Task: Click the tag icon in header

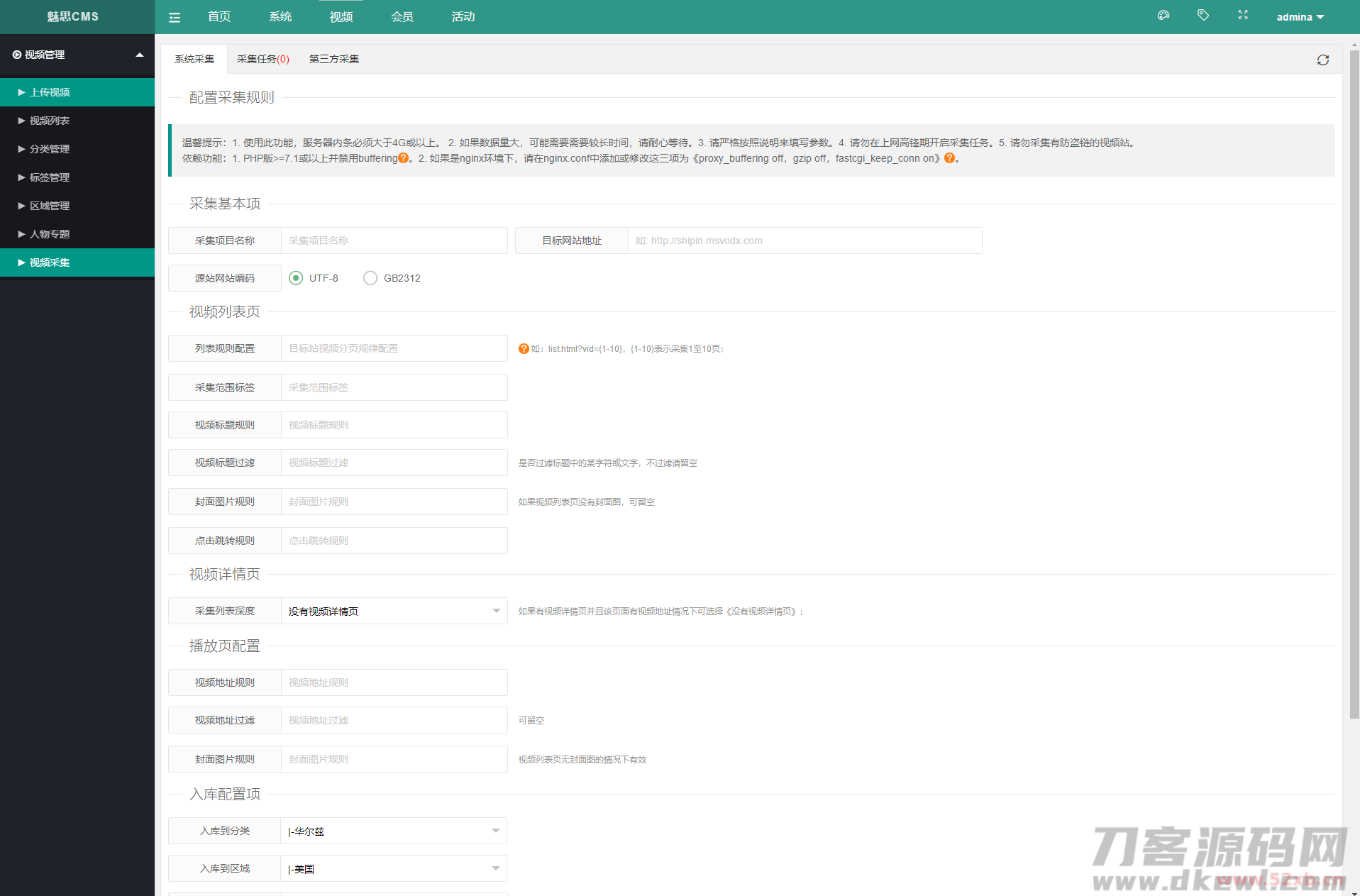Action: click(1203, 16)
